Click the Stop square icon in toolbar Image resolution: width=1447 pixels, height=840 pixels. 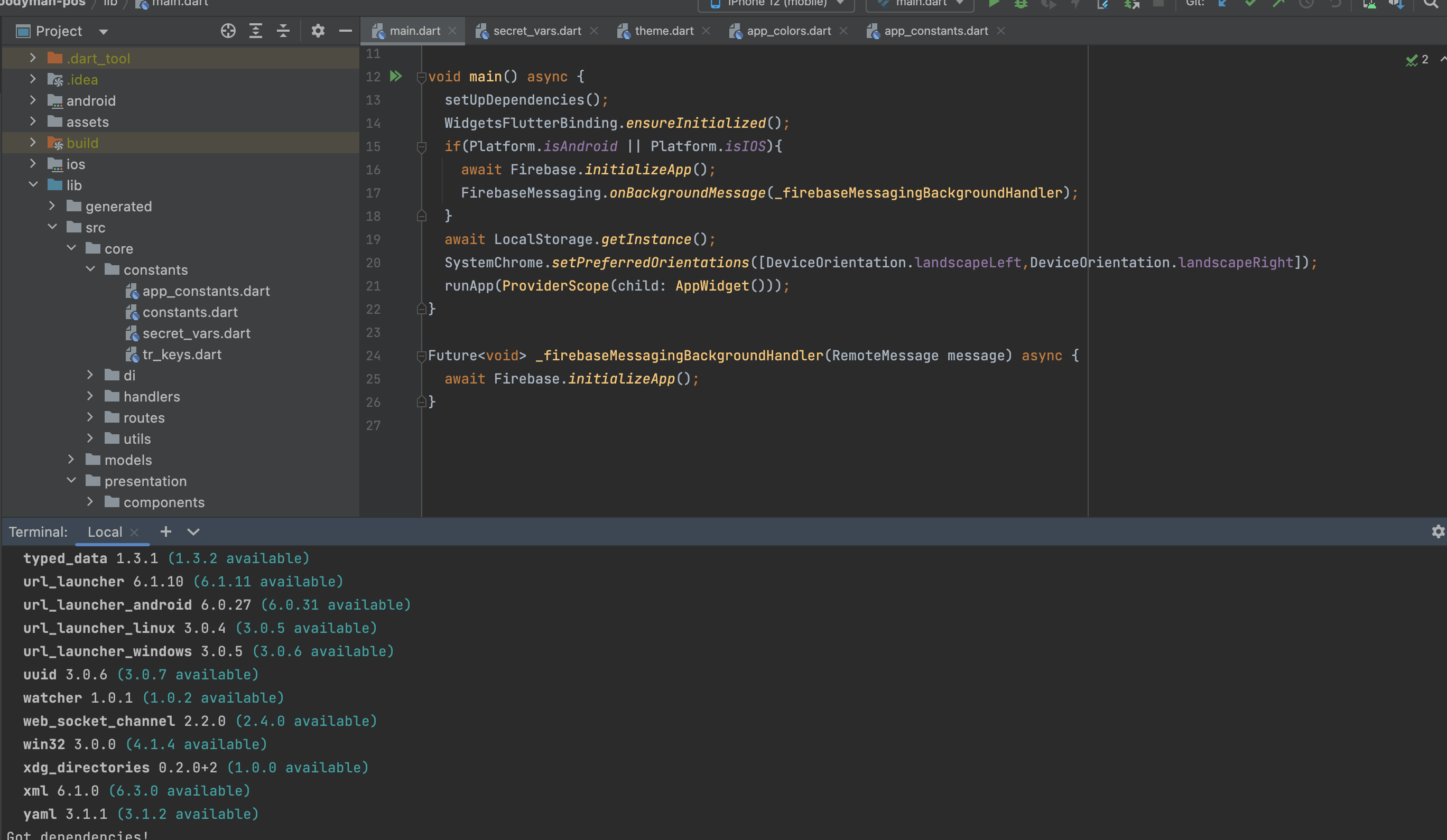1158,4
